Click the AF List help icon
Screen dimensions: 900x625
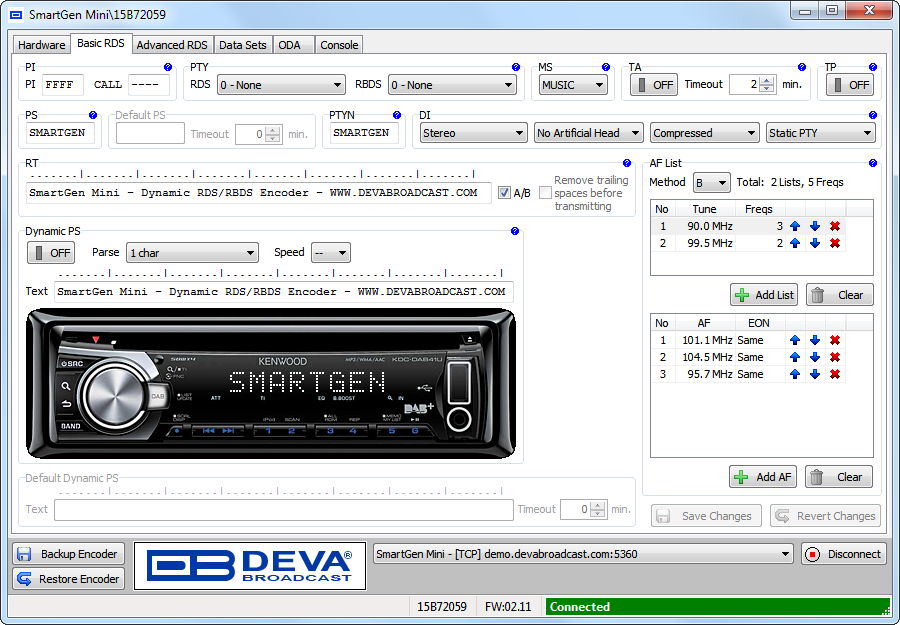coord(873,163)
